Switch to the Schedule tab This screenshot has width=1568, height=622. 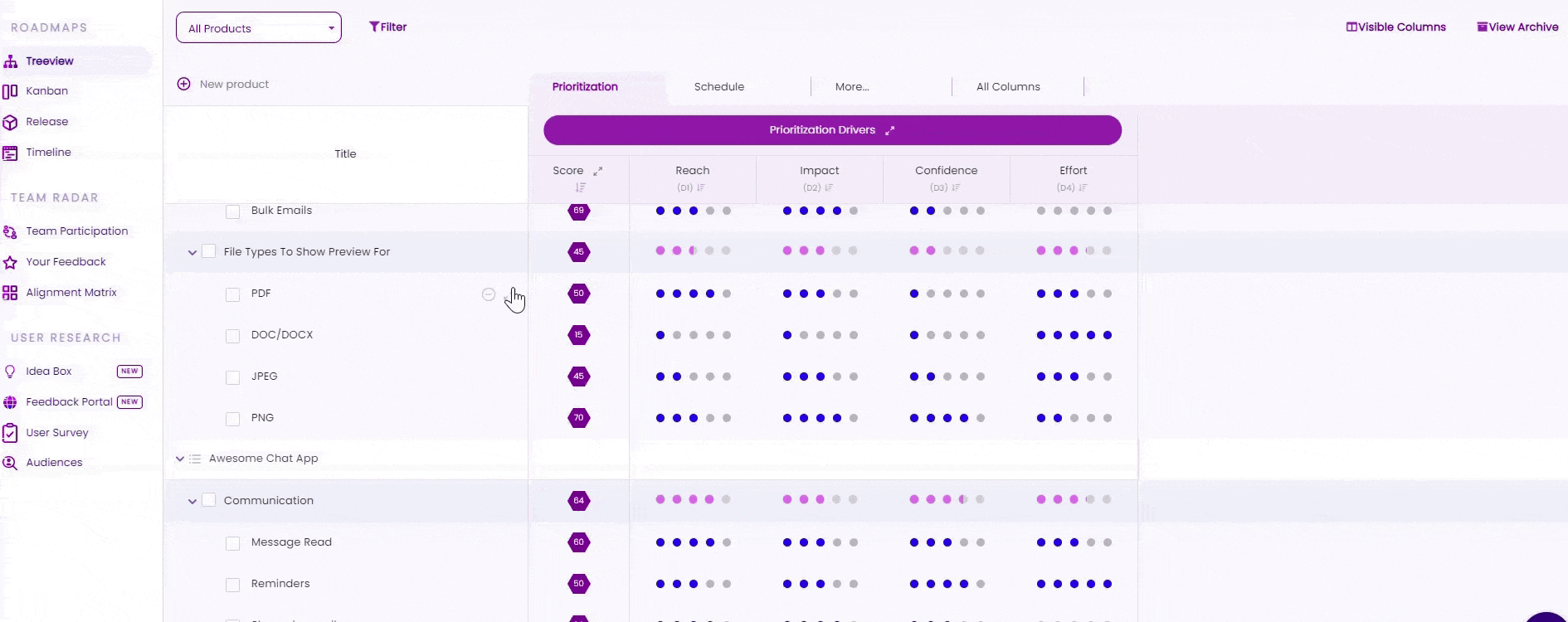[719, 86]
